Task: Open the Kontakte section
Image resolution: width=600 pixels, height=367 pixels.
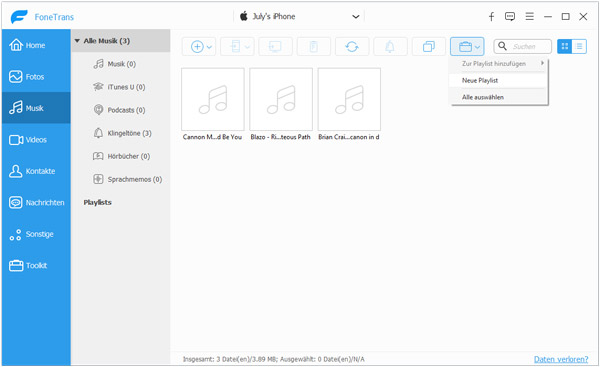Action: point(36,171)
